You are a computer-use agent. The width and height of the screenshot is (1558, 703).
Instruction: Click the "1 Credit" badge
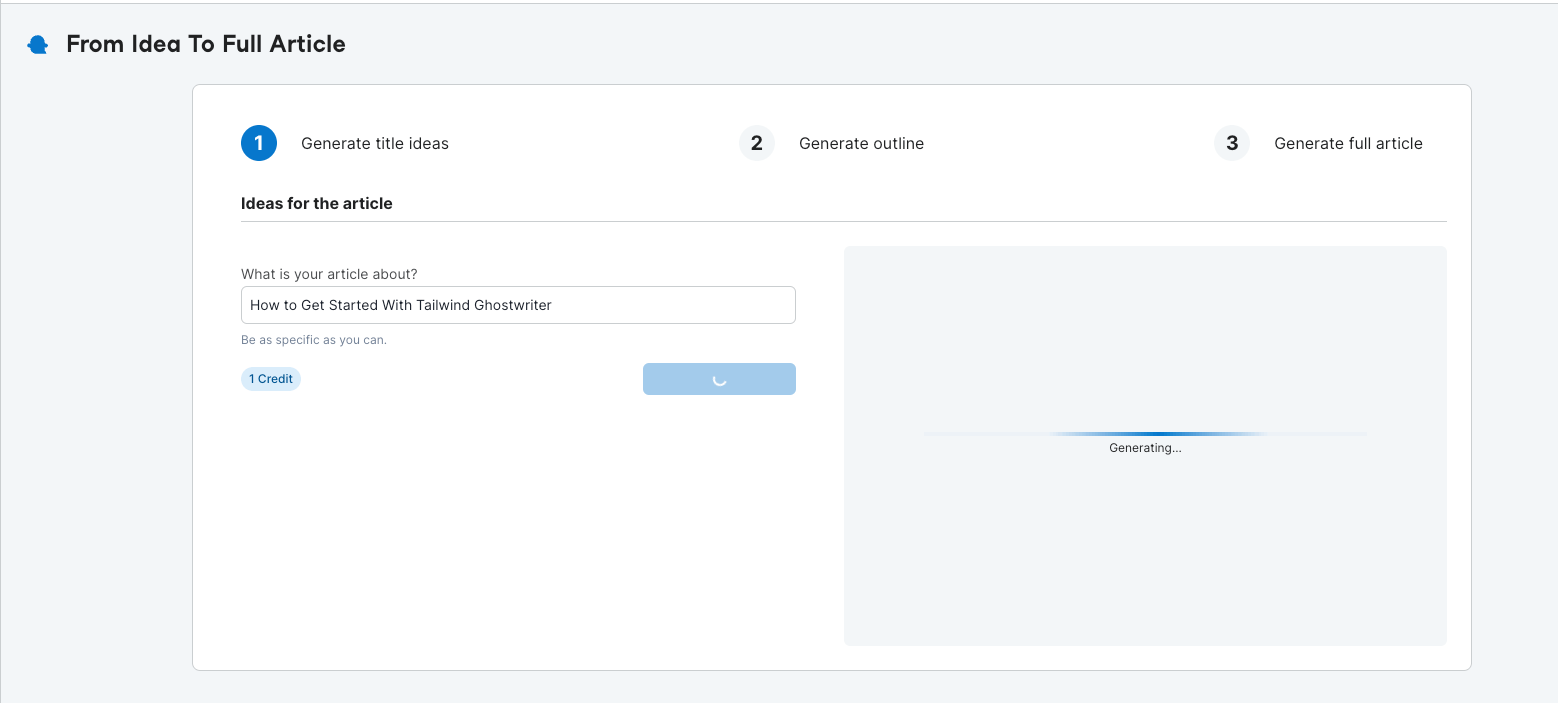[x=271, y=379]
